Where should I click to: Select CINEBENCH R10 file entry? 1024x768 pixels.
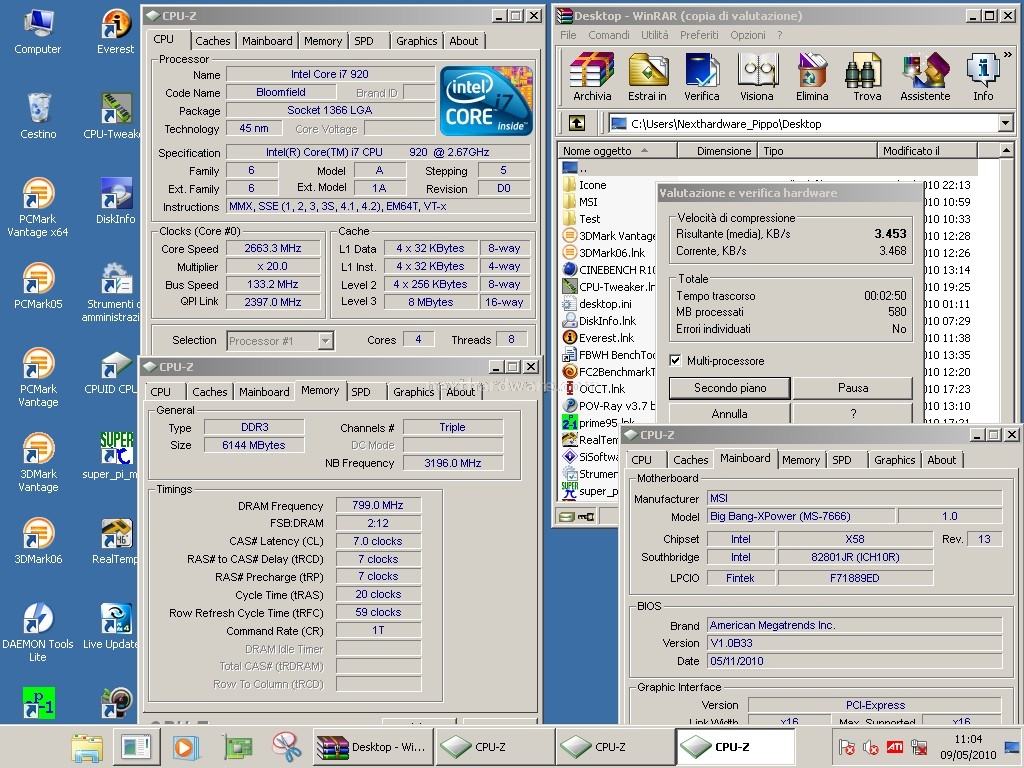[x=610, y=270]
